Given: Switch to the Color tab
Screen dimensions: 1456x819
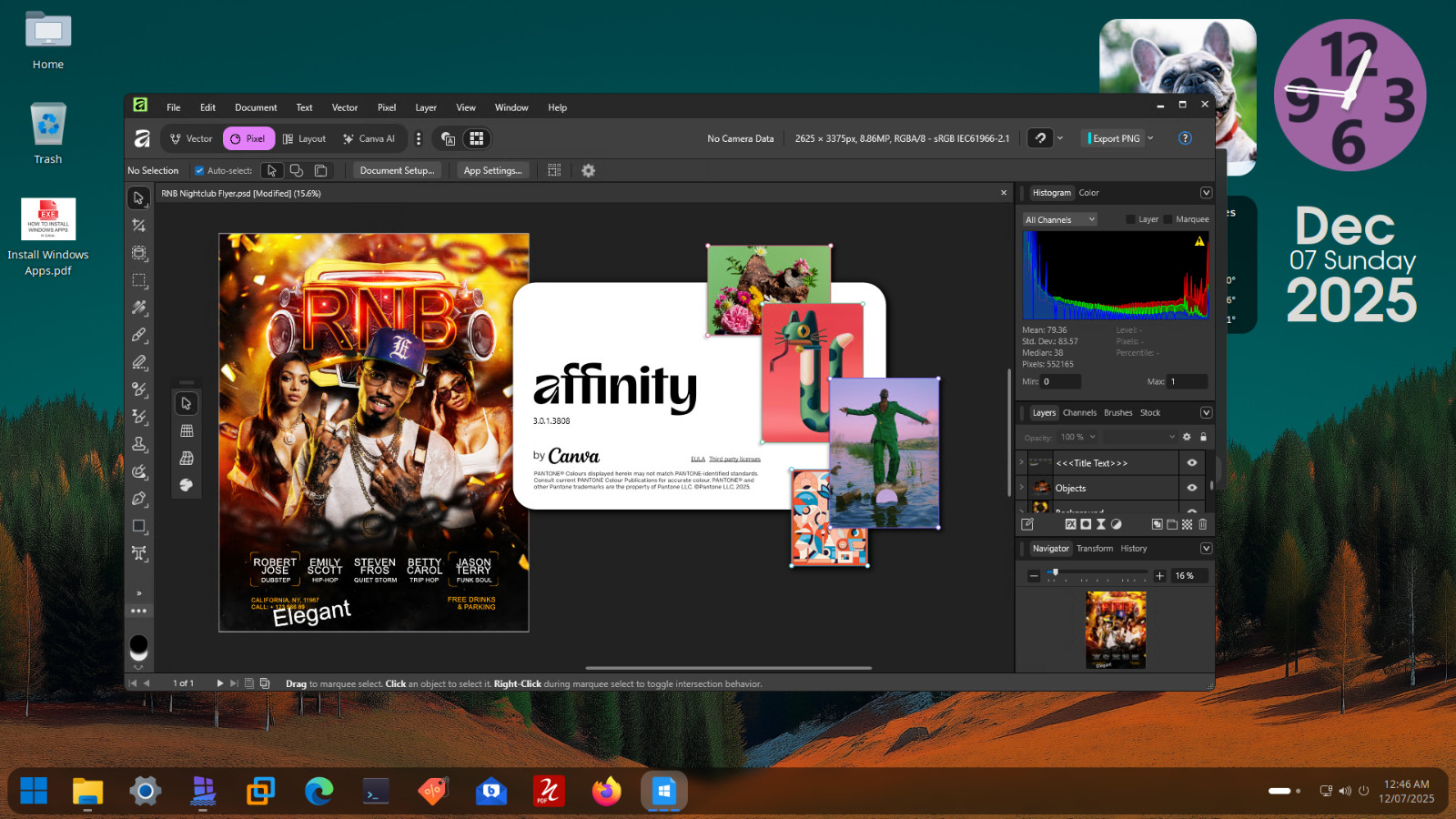Looking at the screenshot, I should pos(1089,193).
